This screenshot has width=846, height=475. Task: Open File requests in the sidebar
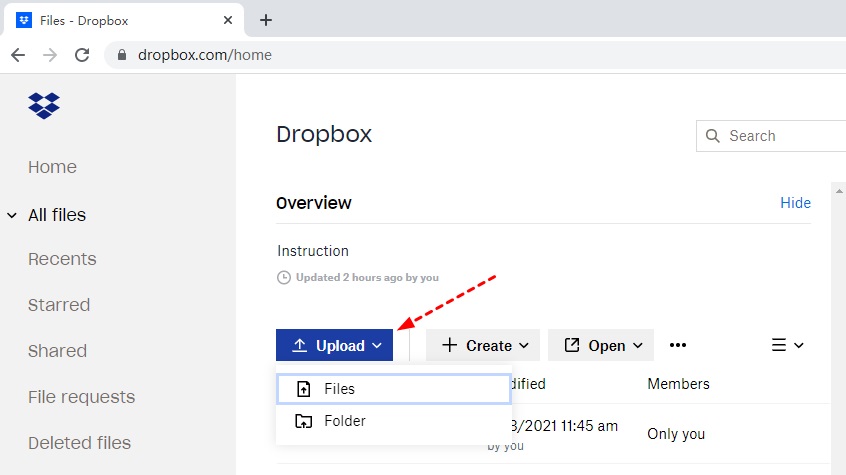point(81,397)
